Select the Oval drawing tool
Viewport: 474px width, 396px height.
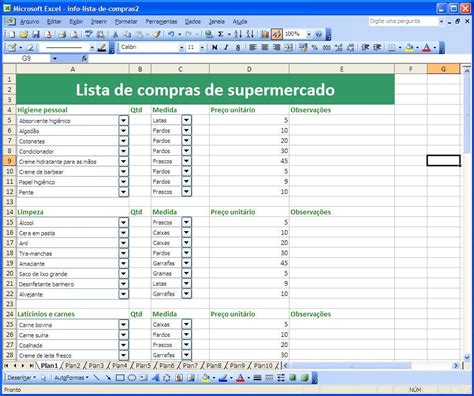(x=132, y=378)
